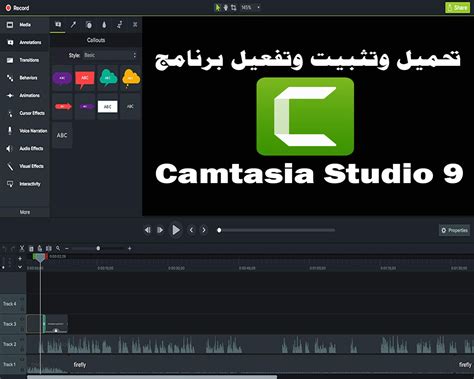The image size is (474, 379).
Task: Click the Paste icon on timeline toolbar
Action: [x=40, y=248]
